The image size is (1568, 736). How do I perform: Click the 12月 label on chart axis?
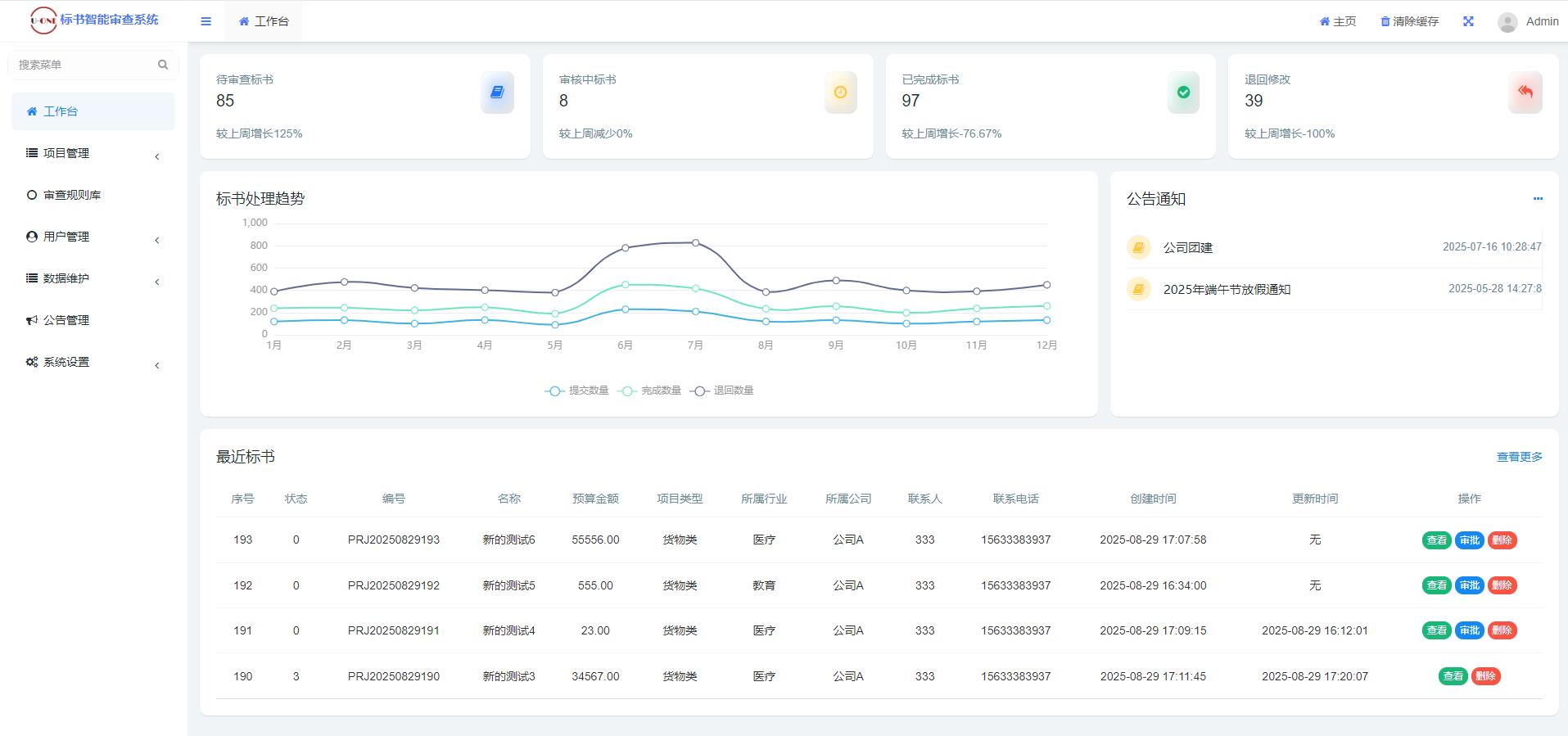(1046, 345)
